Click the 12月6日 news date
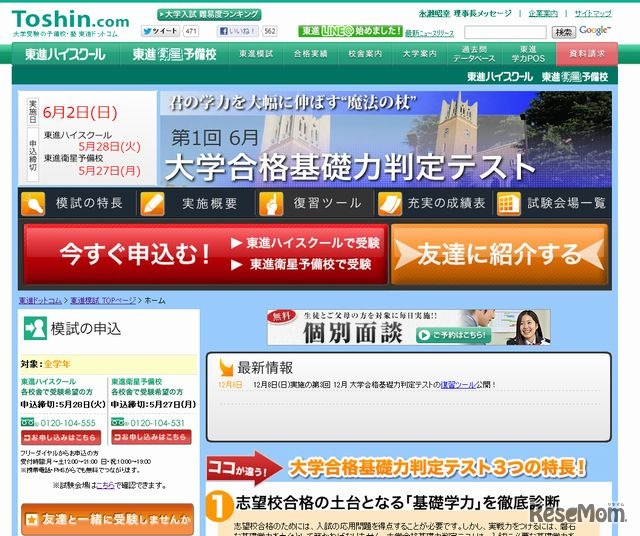 coord(230,385)
